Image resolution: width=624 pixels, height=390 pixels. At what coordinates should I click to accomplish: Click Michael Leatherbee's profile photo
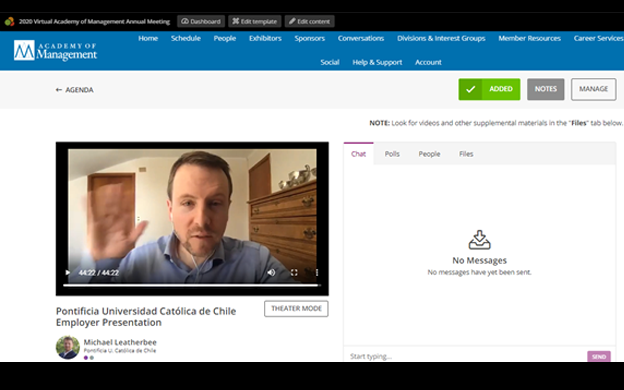[x=68, y=347]
